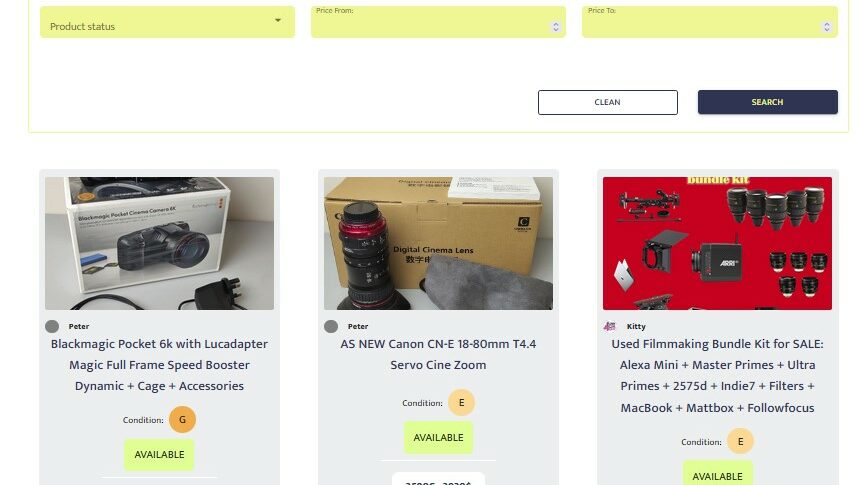Open the Blackmagic Pocket 6k listing title
859x485 pixels.
coord(159,365)
